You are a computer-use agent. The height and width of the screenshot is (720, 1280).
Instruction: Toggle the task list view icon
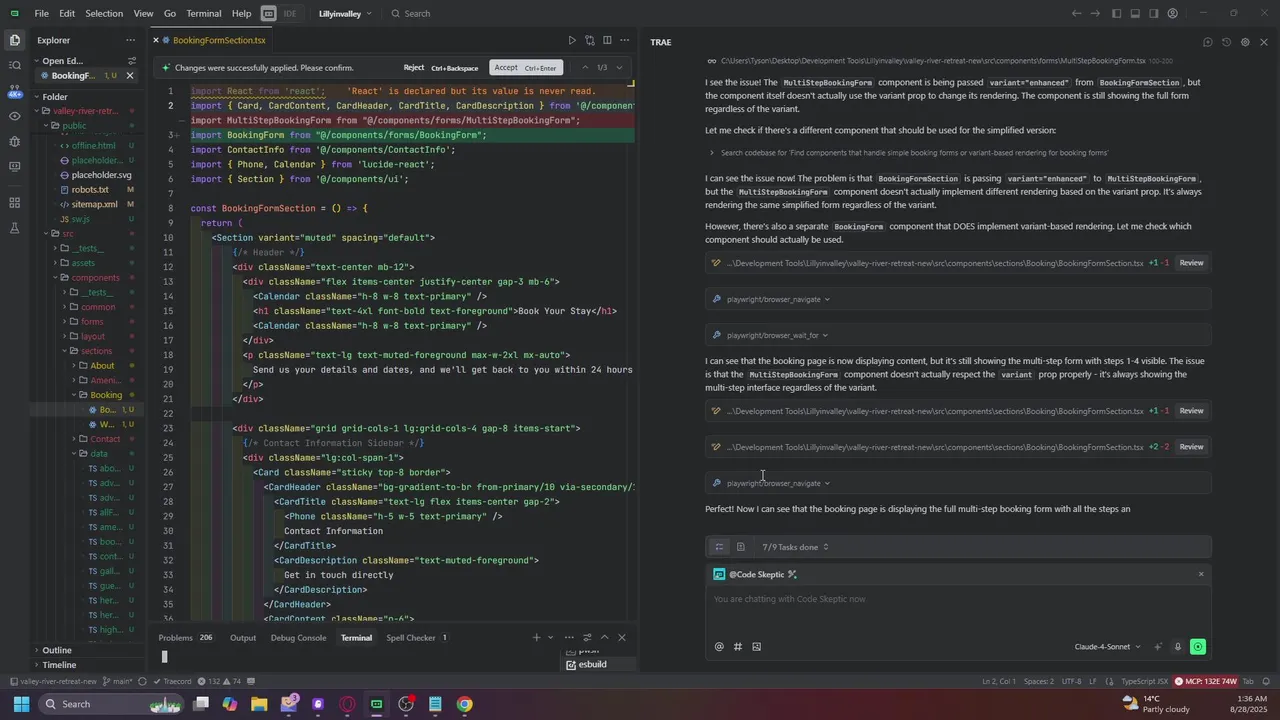(x=719, y=547)
